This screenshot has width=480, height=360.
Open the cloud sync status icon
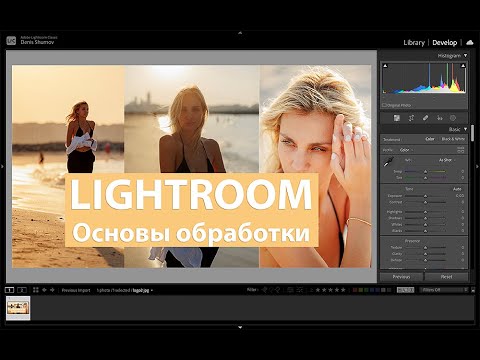[470, 42]
